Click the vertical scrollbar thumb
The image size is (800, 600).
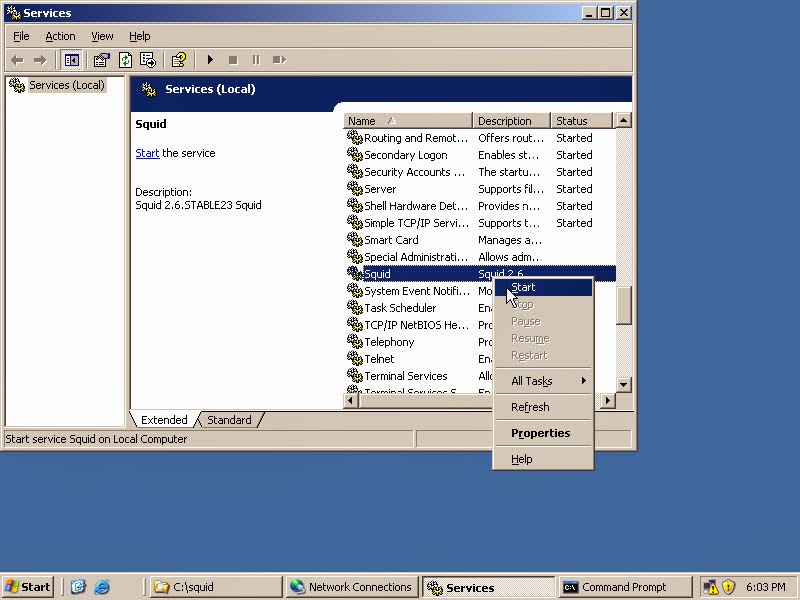click(623, 306)
